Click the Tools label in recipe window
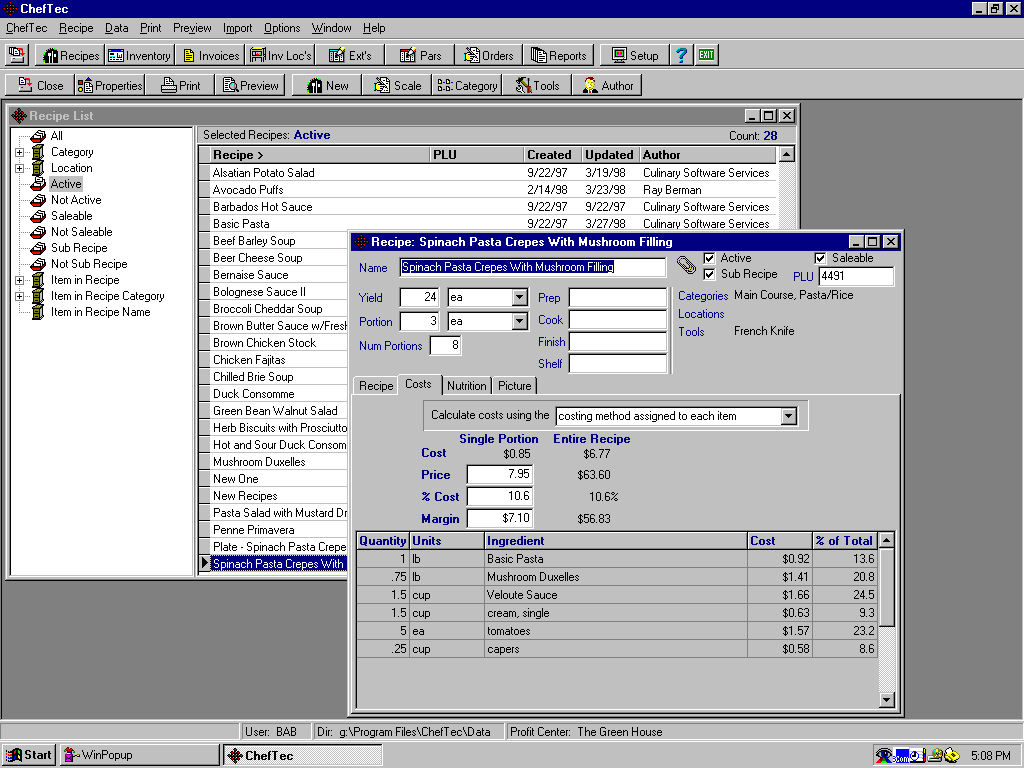 click(x=691, y=332)
